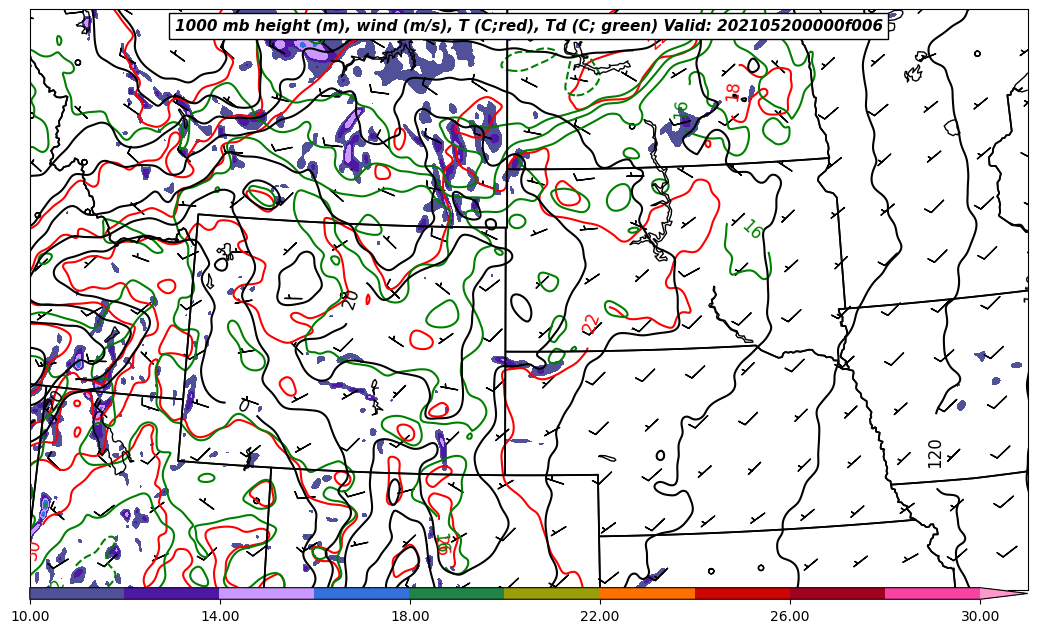Click the red 22 temperature contour label
This screenshot has height=633, width=1037.
[x=591, y=324]
